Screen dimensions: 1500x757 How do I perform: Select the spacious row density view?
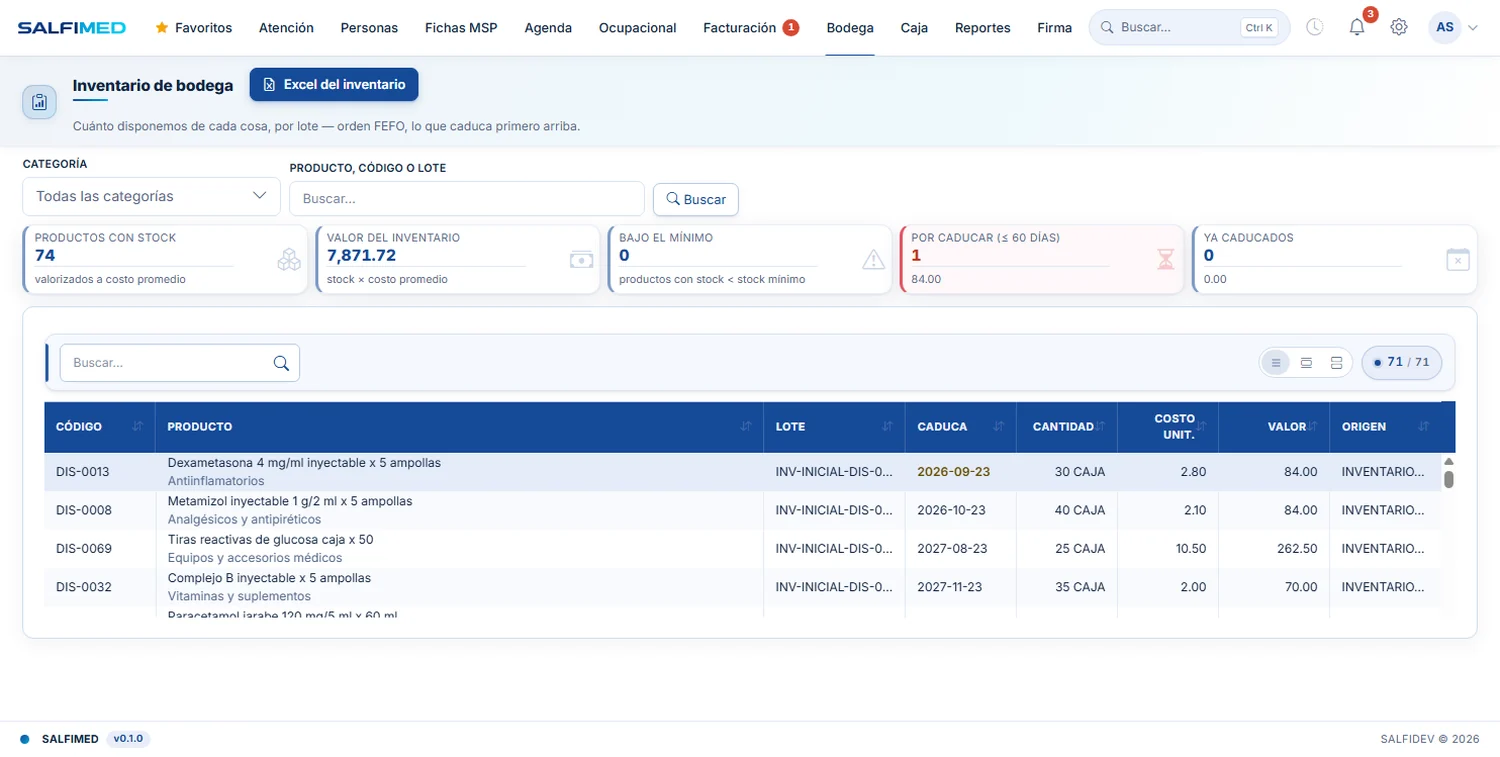coord(1336,363)
